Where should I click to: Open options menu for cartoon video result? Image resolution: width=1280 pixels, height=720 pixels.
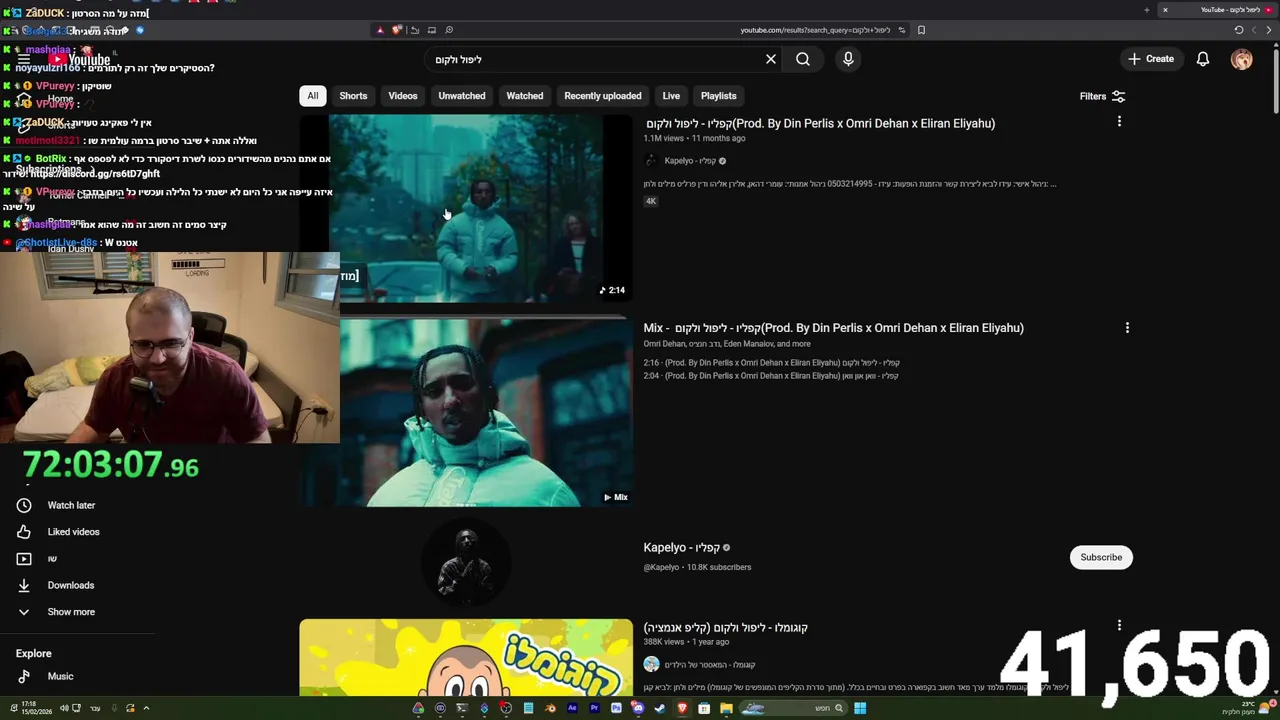coord(1119,626)
